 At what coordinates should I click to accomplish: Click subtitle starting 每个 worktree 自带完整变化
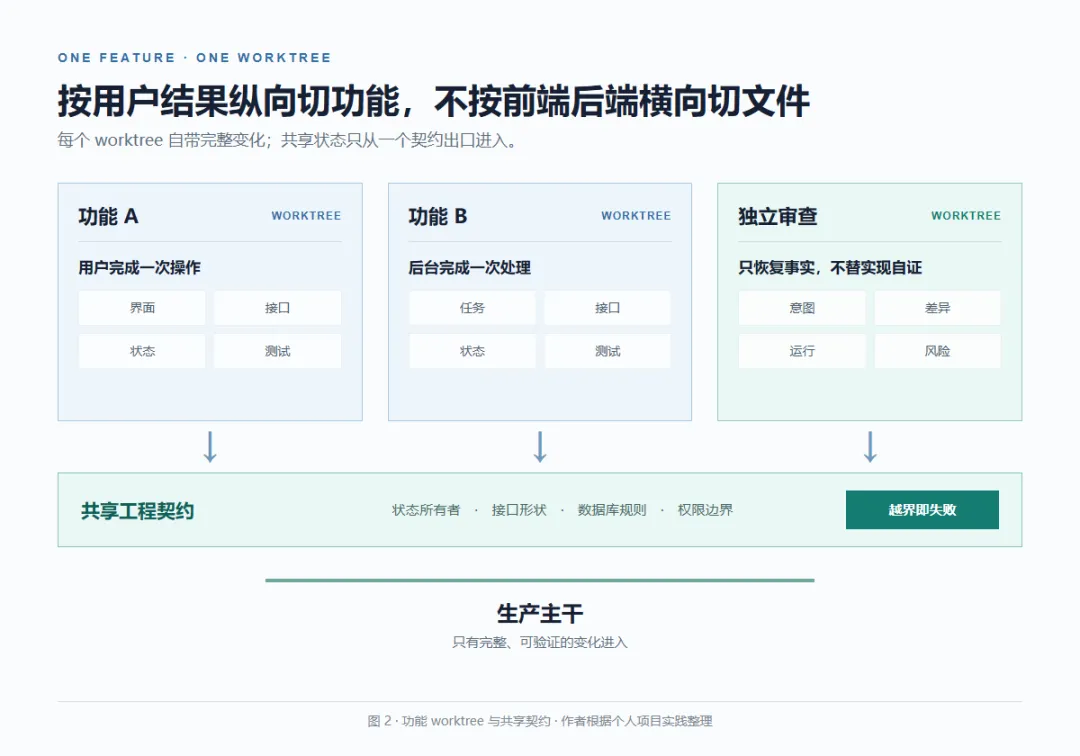coord(287,140)
